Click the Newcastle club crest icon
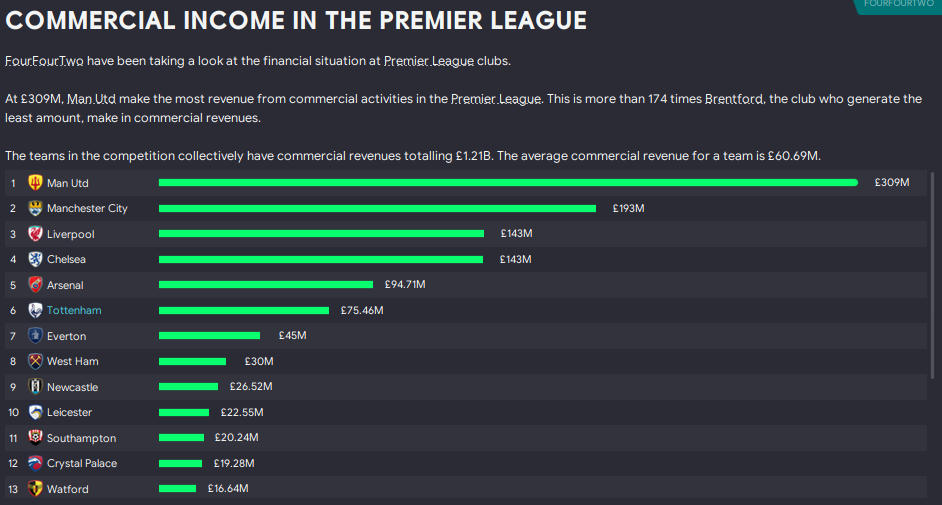 [x=36, y=387]
